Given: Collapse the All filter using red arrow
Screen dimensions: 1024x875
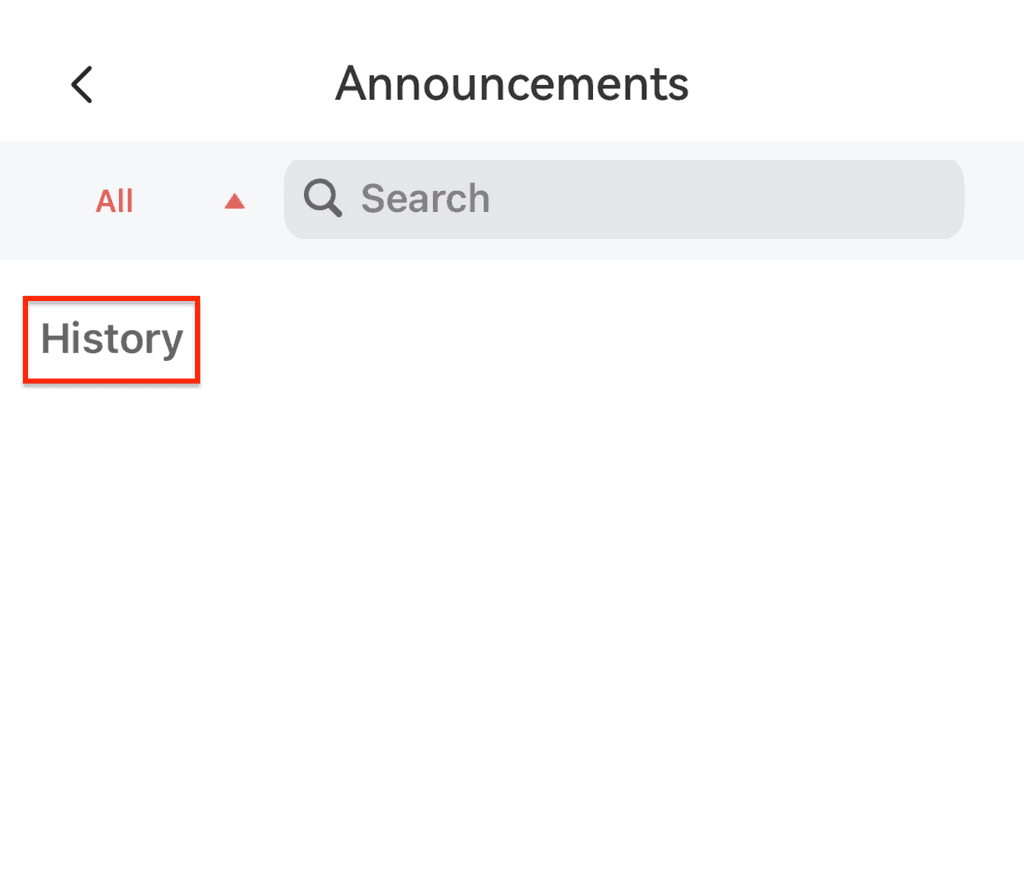Looking at the screenshot, I should pos(235,202).
